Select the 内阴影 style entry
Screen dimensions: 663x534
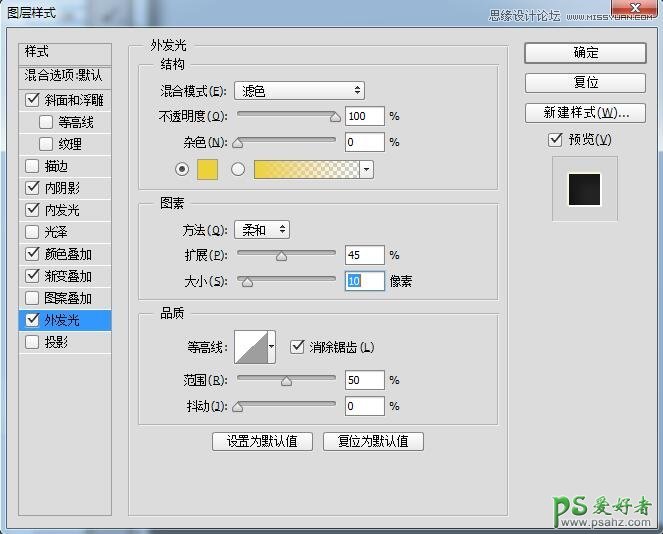click(x=62, y=188)
